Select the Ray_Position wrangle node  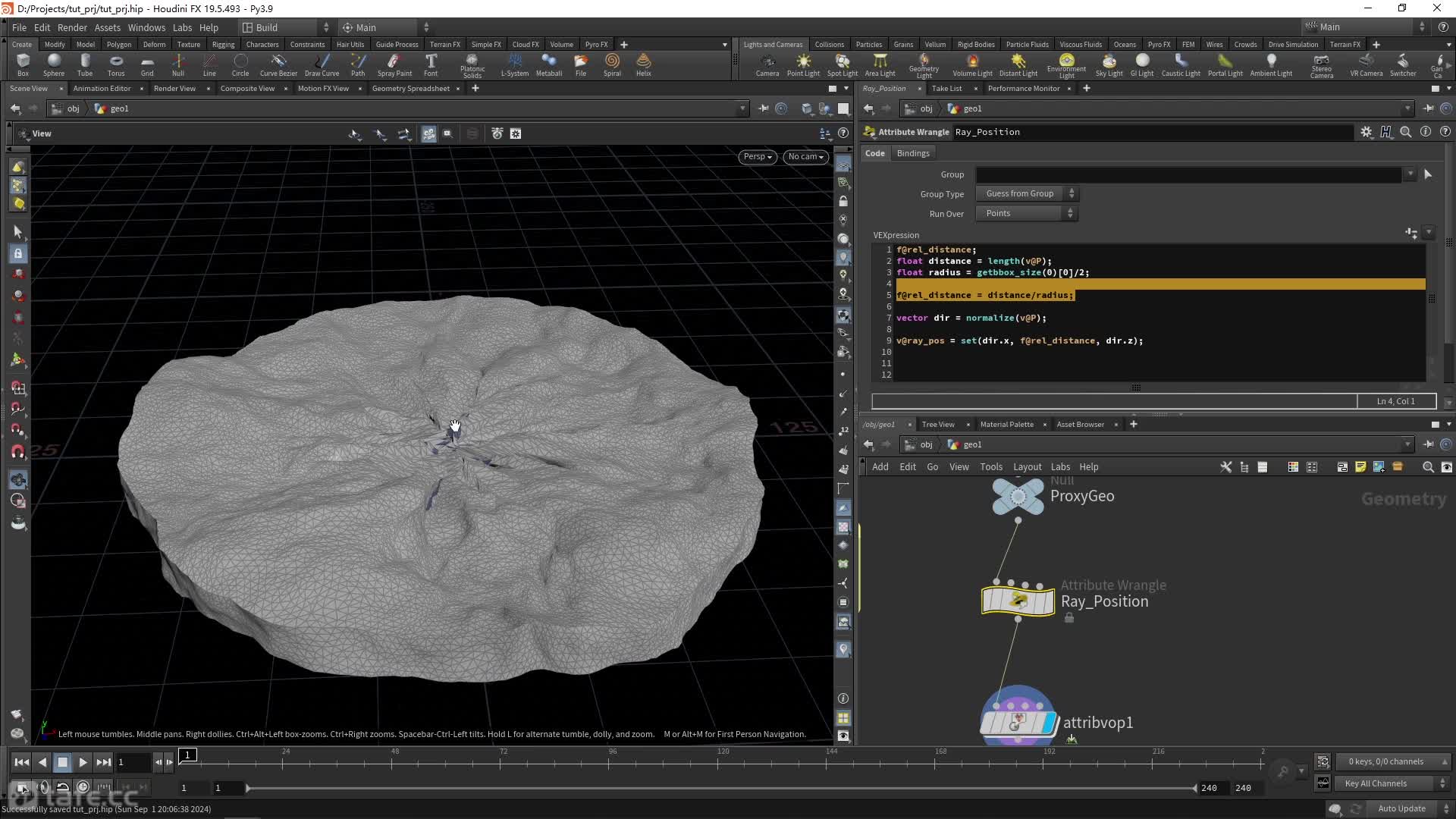point(1018,601)
